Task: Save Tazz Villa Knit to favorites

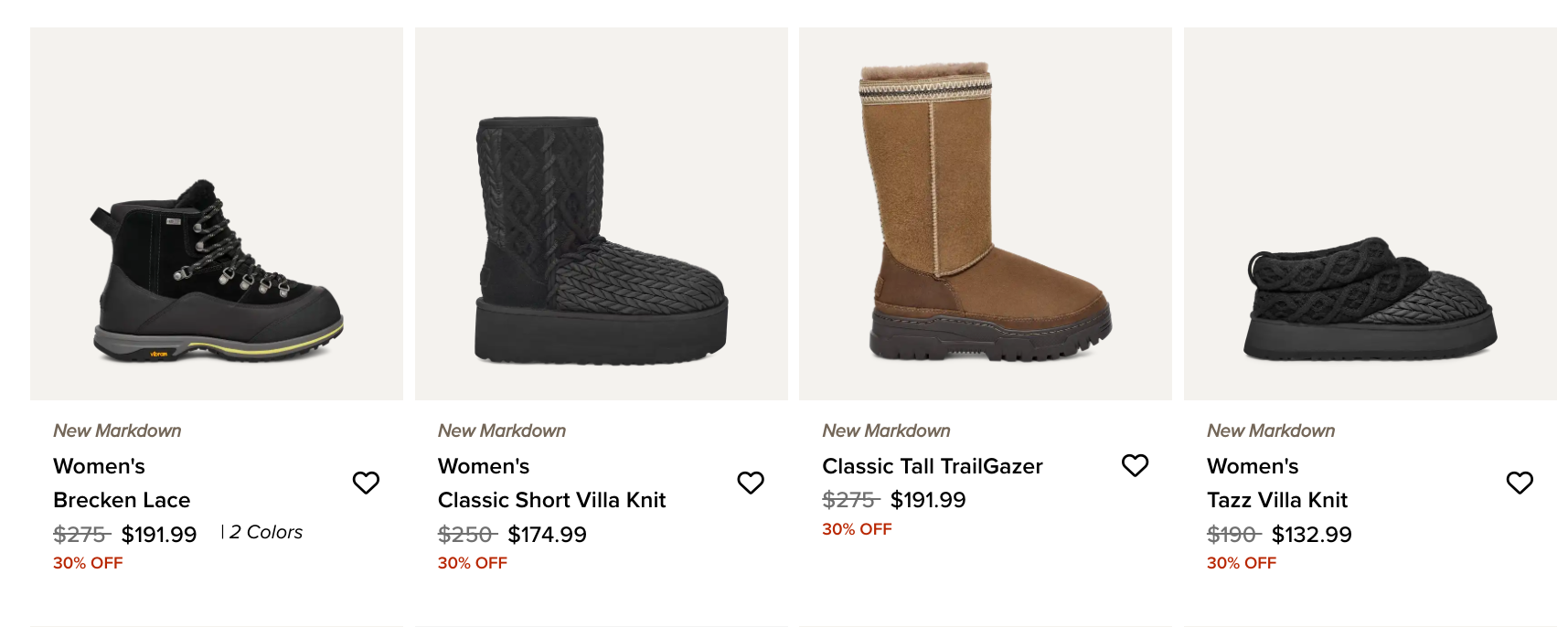Action: pyautogui.click(x=1520, y=483)
